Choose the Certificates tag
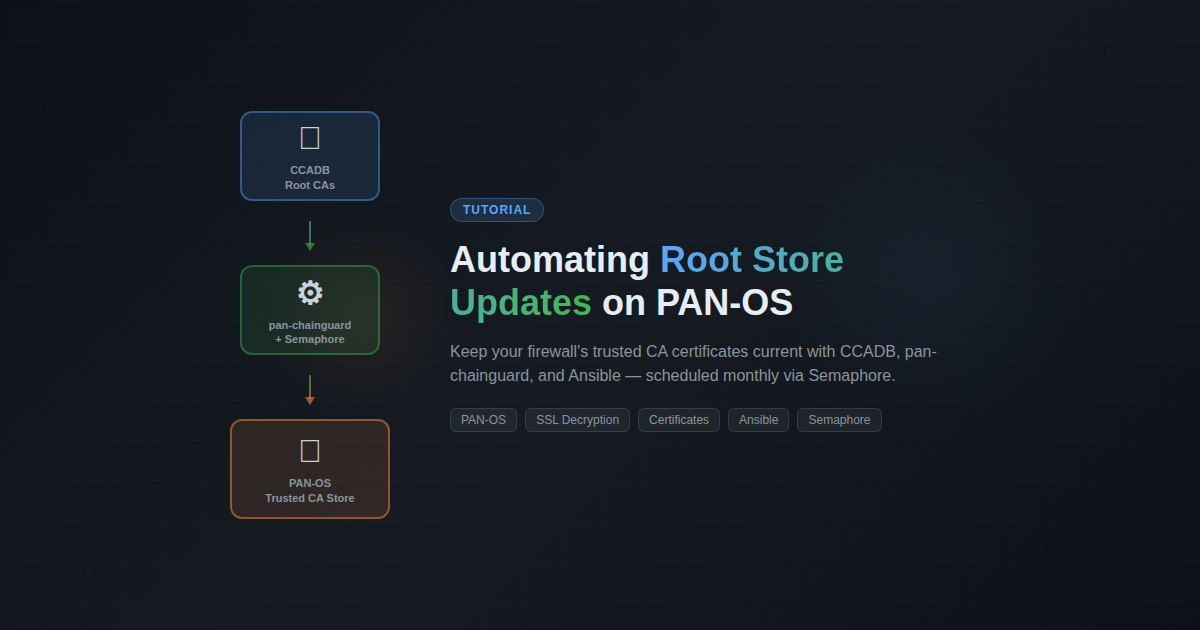The image size is (1200, 630). (678, 420)
